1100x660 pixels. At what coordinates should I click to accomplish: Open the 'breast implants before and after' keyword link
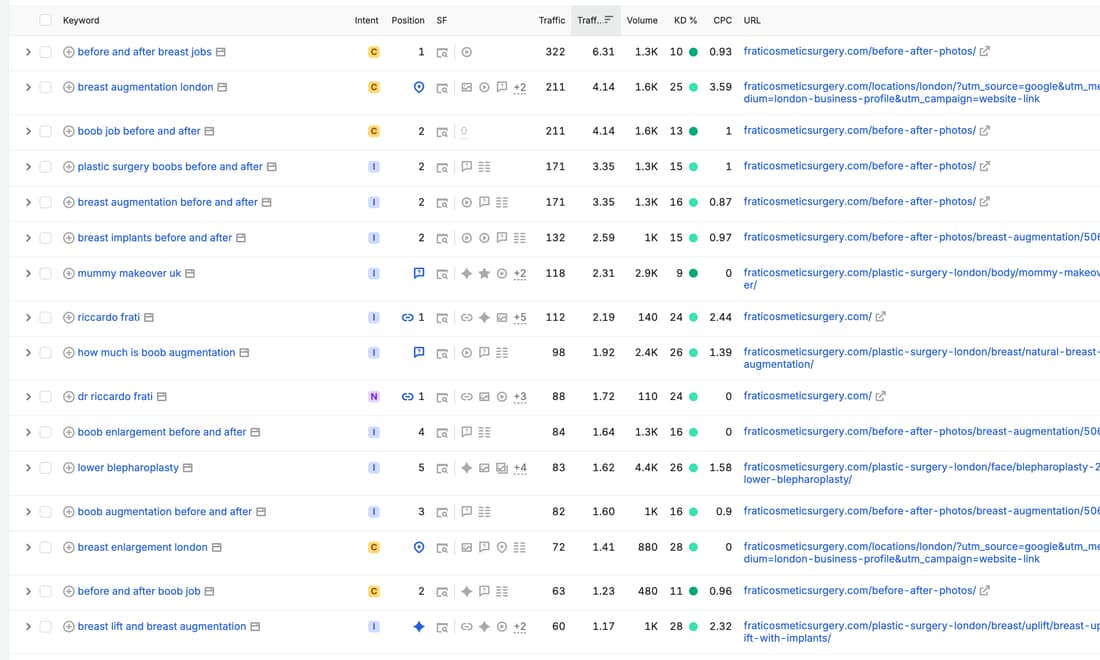[x=154, y=238]
